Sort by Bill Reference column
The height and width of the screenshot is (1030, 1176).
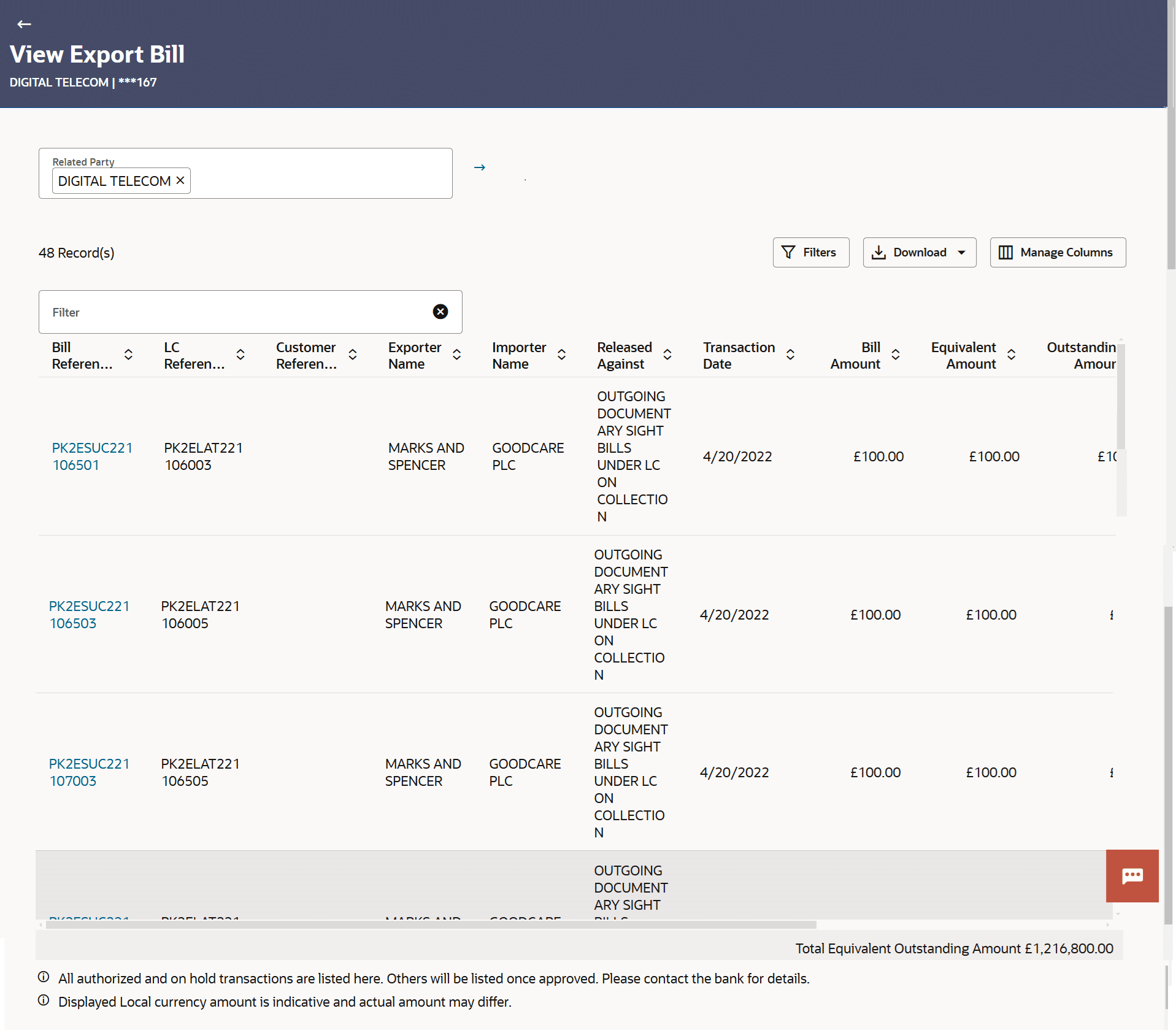click(x=128, y=355)
